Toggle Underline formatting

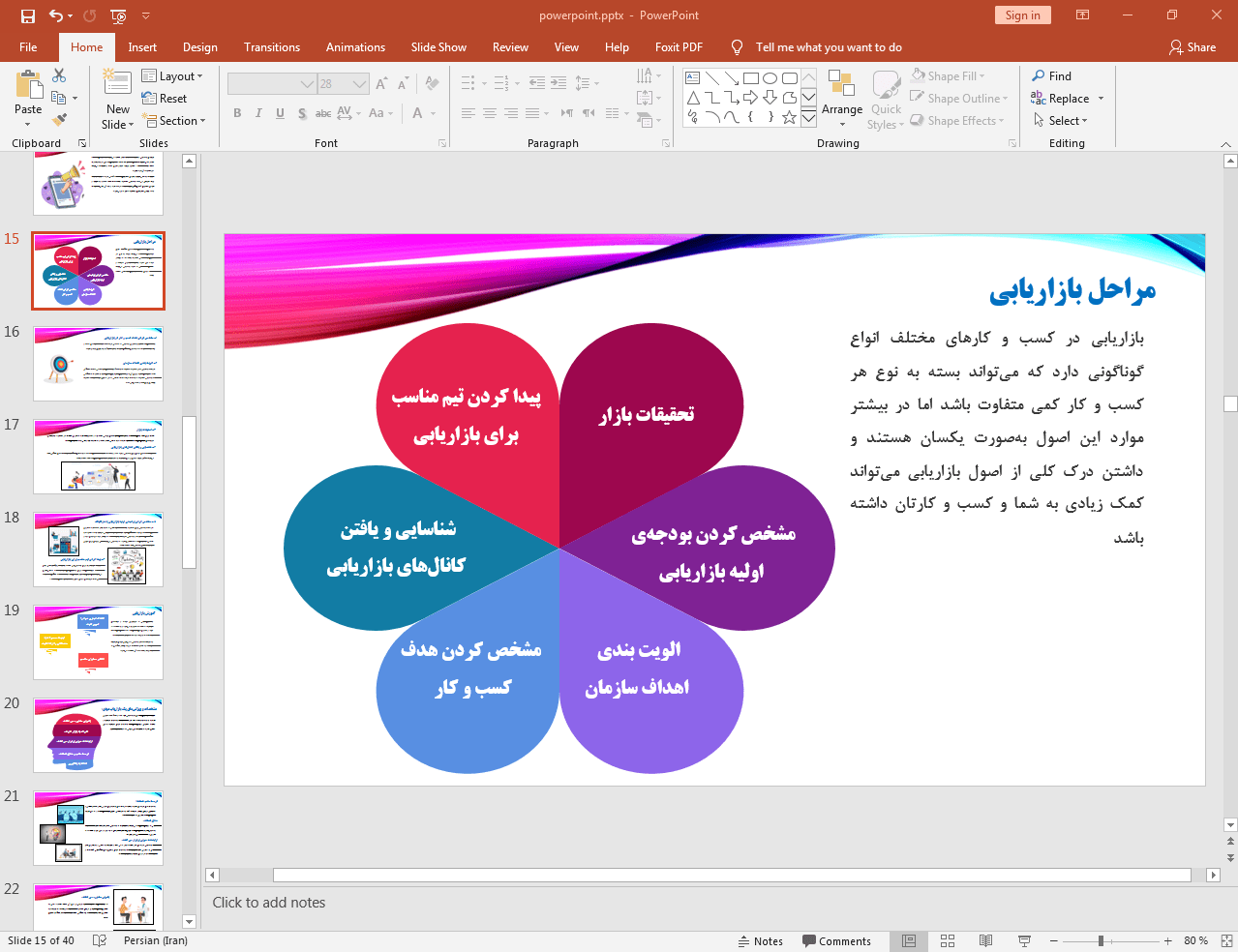[280, 113]
